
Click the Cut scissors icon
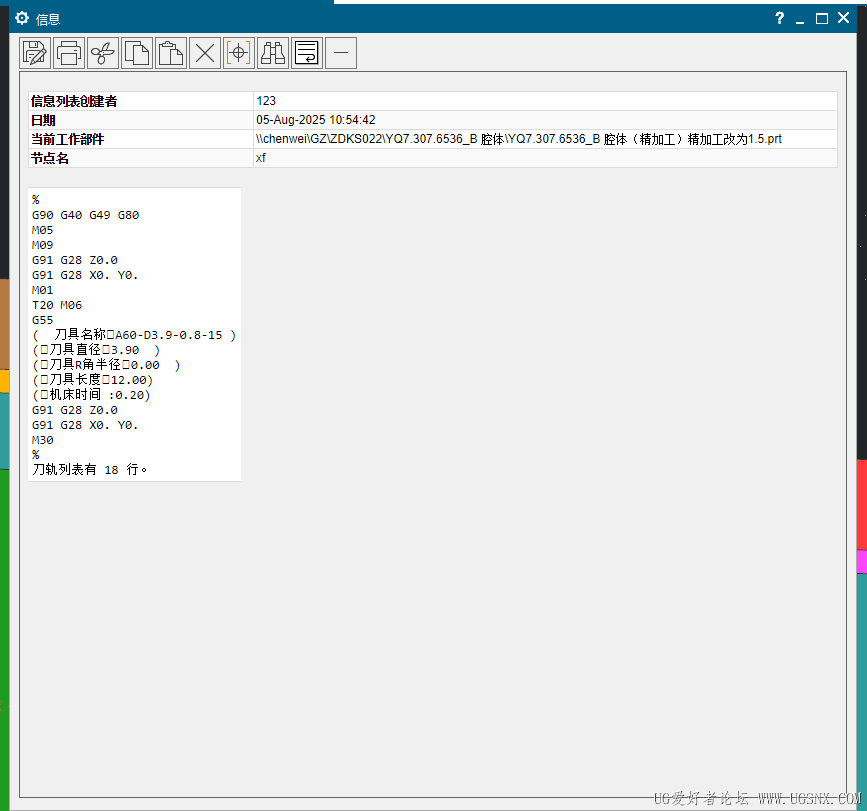click(103, 53)
